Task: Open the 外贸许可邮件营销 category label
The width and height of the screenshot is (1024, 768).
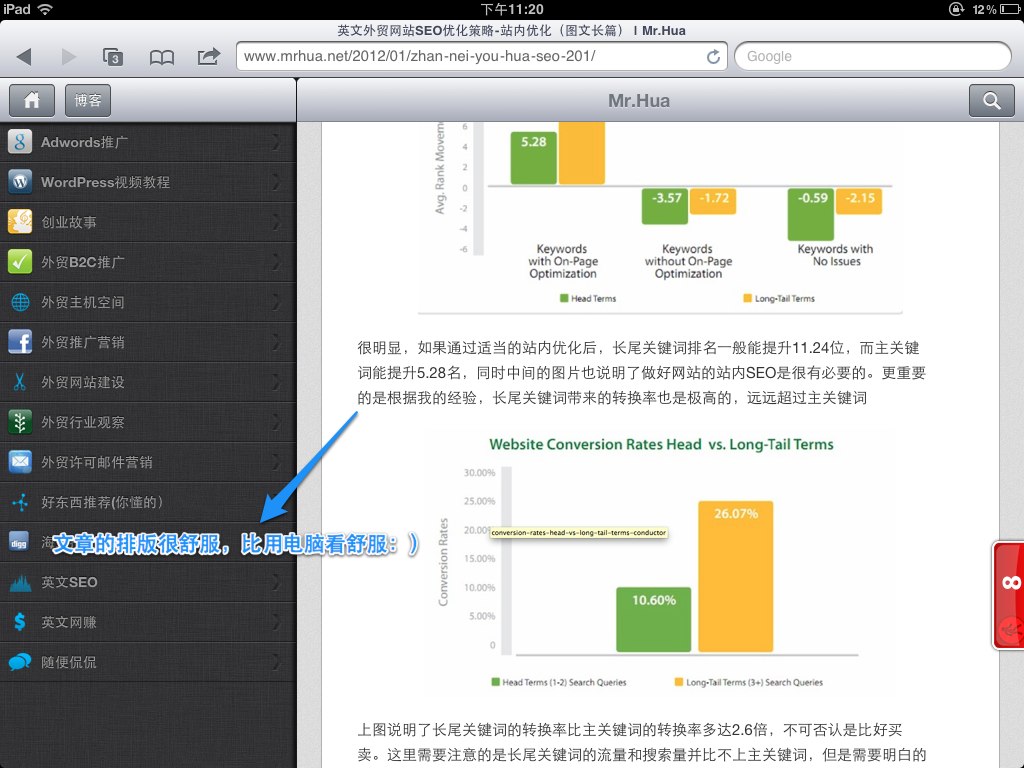Action: tap(97, 462)
